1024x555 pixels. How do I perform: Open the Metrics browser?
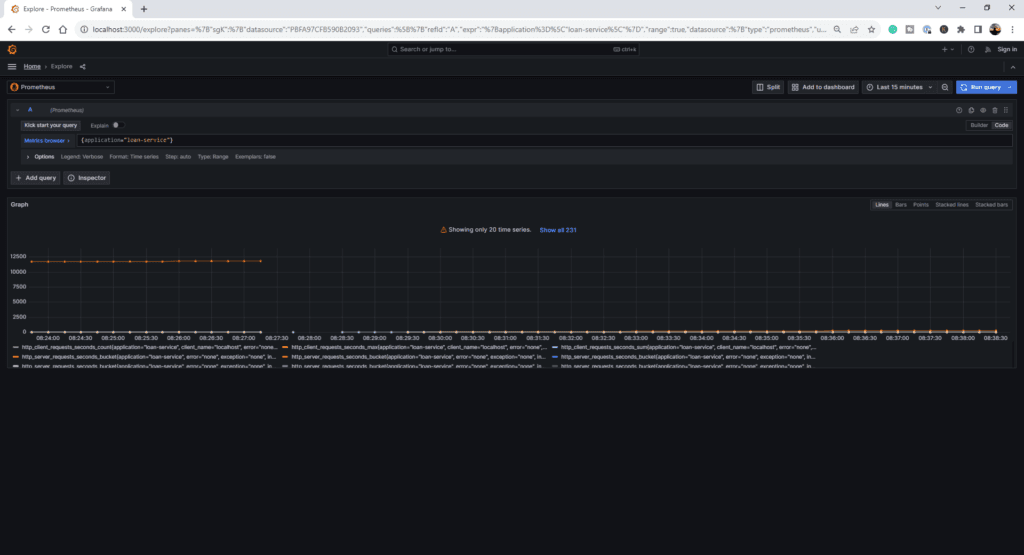point(46,140)
